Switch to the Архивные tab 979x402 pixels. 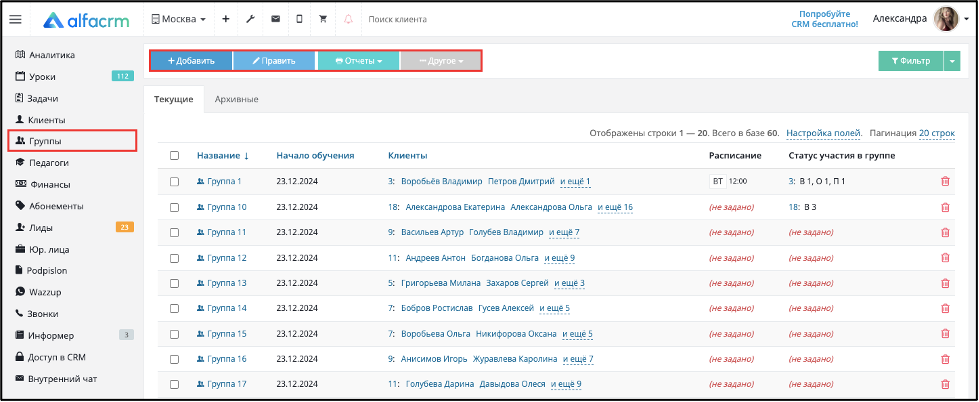(x=236, y=99)
